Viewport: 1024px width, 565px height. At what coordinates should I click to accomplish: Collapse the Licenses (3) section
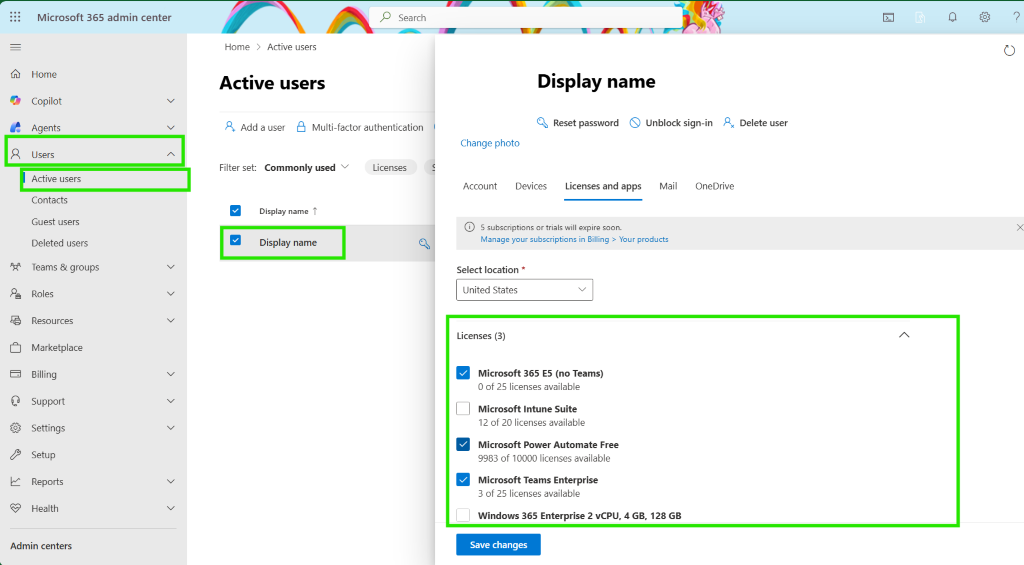click(904, 335)
